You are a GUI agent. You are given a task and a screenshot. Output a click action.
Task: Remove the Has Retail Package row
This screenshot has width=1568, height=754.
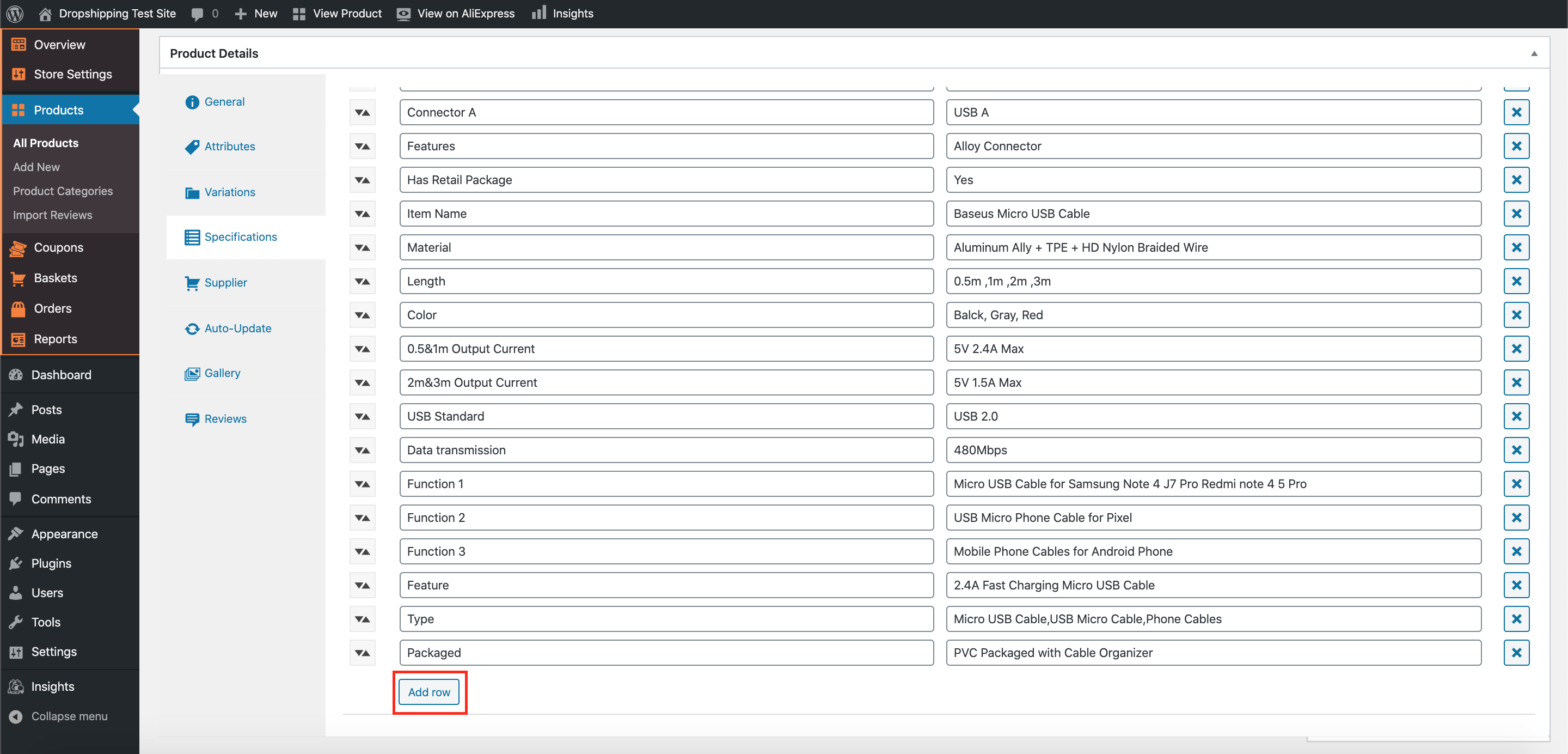pyautogui.click(x=1516, y=180)
